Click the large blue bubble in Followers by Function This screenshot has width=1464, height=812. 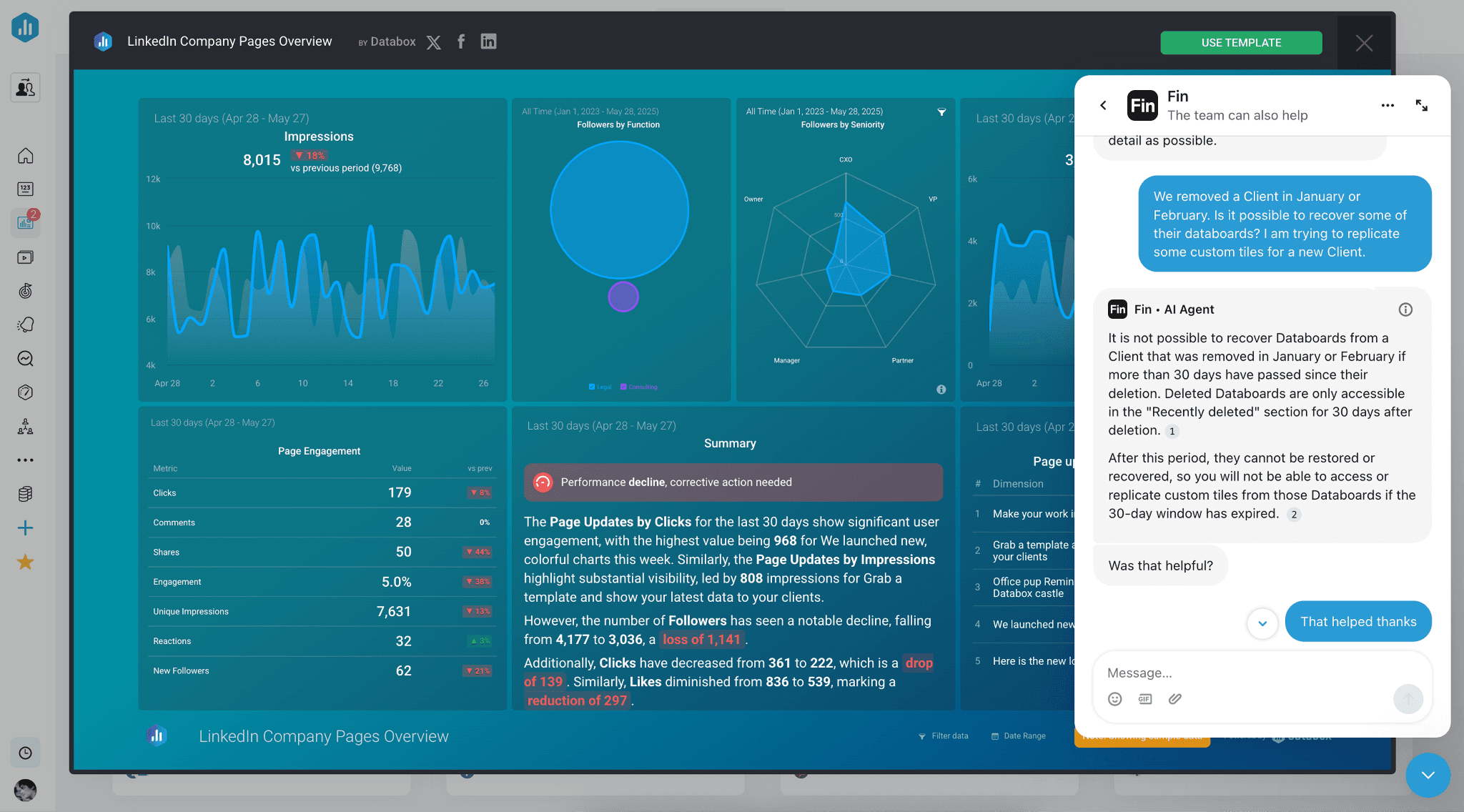(620, 209)
